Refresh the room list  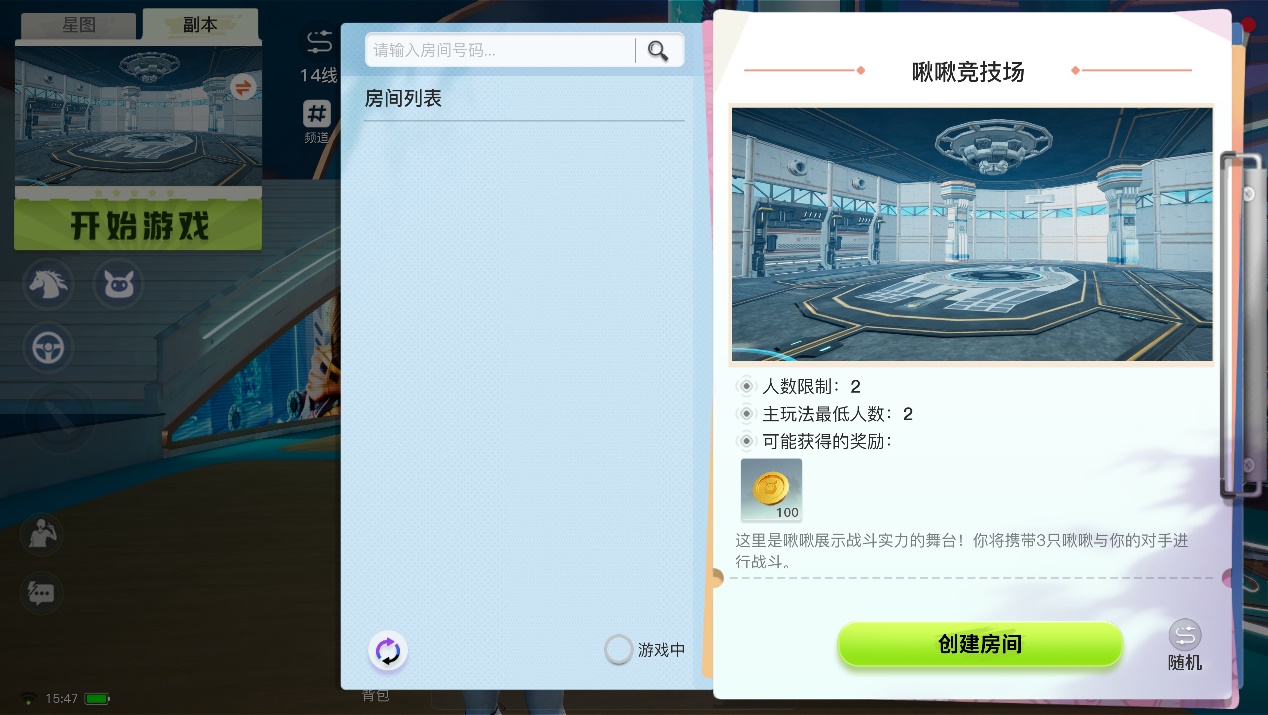click(388, 652)
